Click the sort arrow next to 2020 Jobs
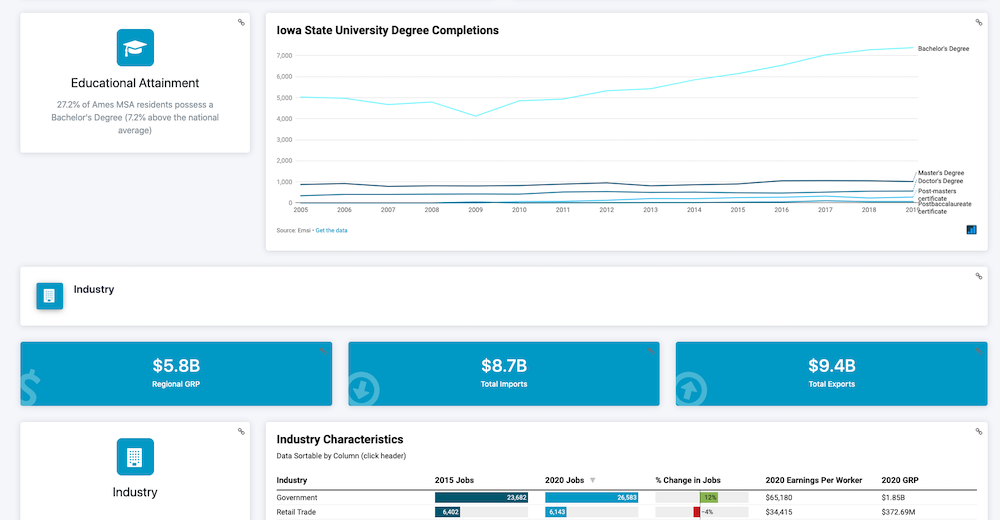 (x=592, y=480)
